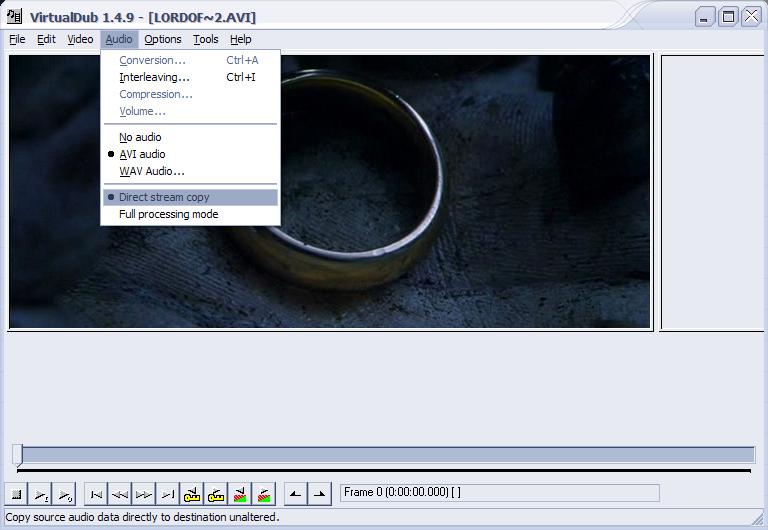Click the middle of the seek bar

point(384,455)
